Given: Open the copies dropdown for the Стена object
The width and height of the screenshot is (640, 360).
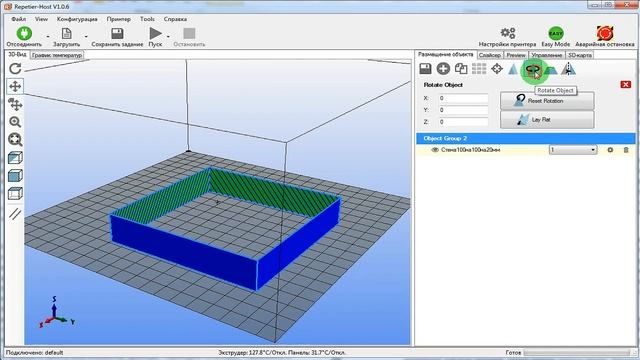Looking at the screenshot, I should (x=573, y=150).
